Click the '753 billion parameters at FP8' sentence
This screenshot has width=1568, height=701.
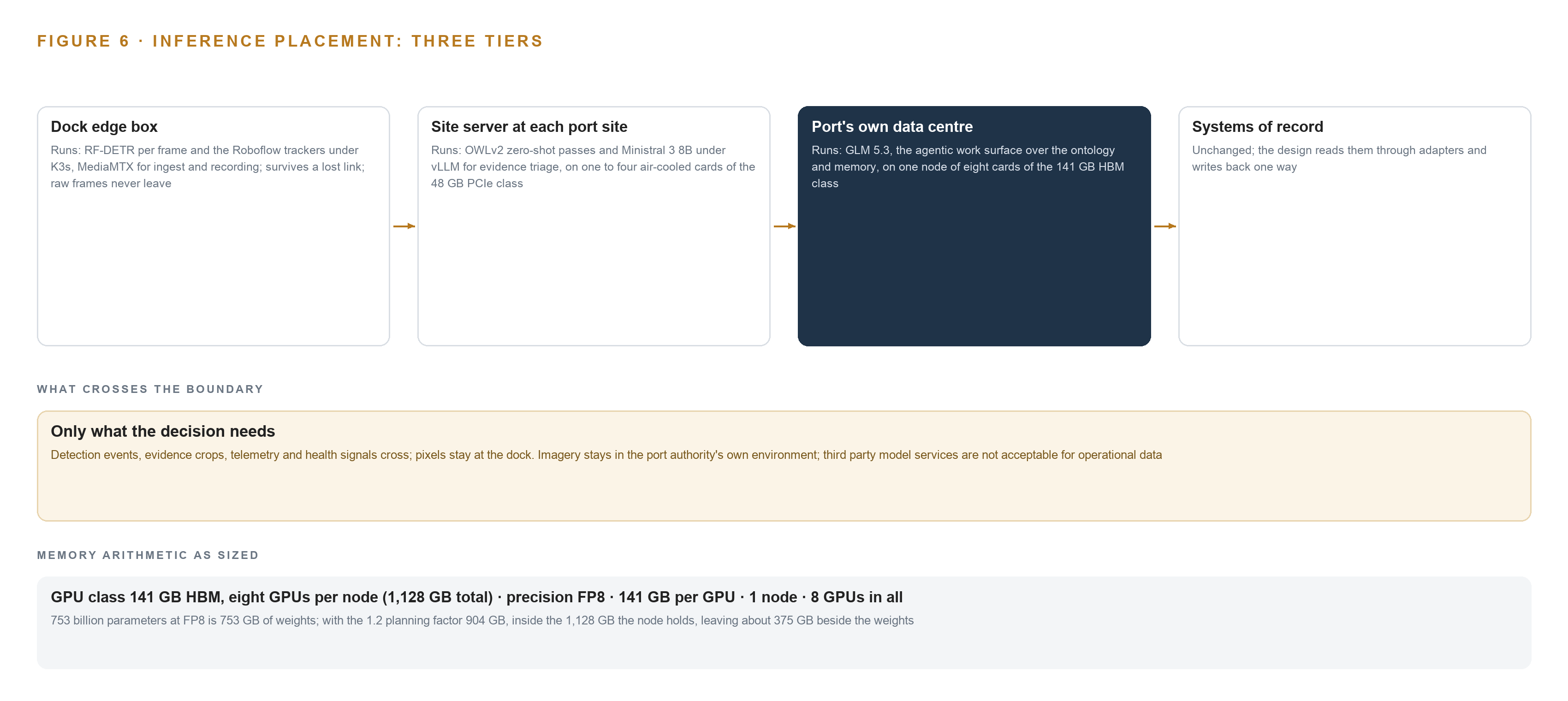[x=481, y=620]
